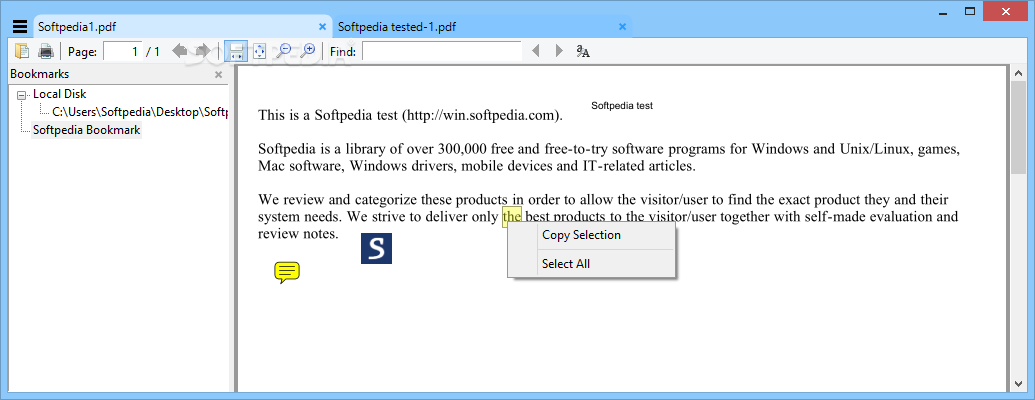This screenshot has width=1035, height=400.
Task: Maximize the PDF viewer window
Action: tap(970, 11)
